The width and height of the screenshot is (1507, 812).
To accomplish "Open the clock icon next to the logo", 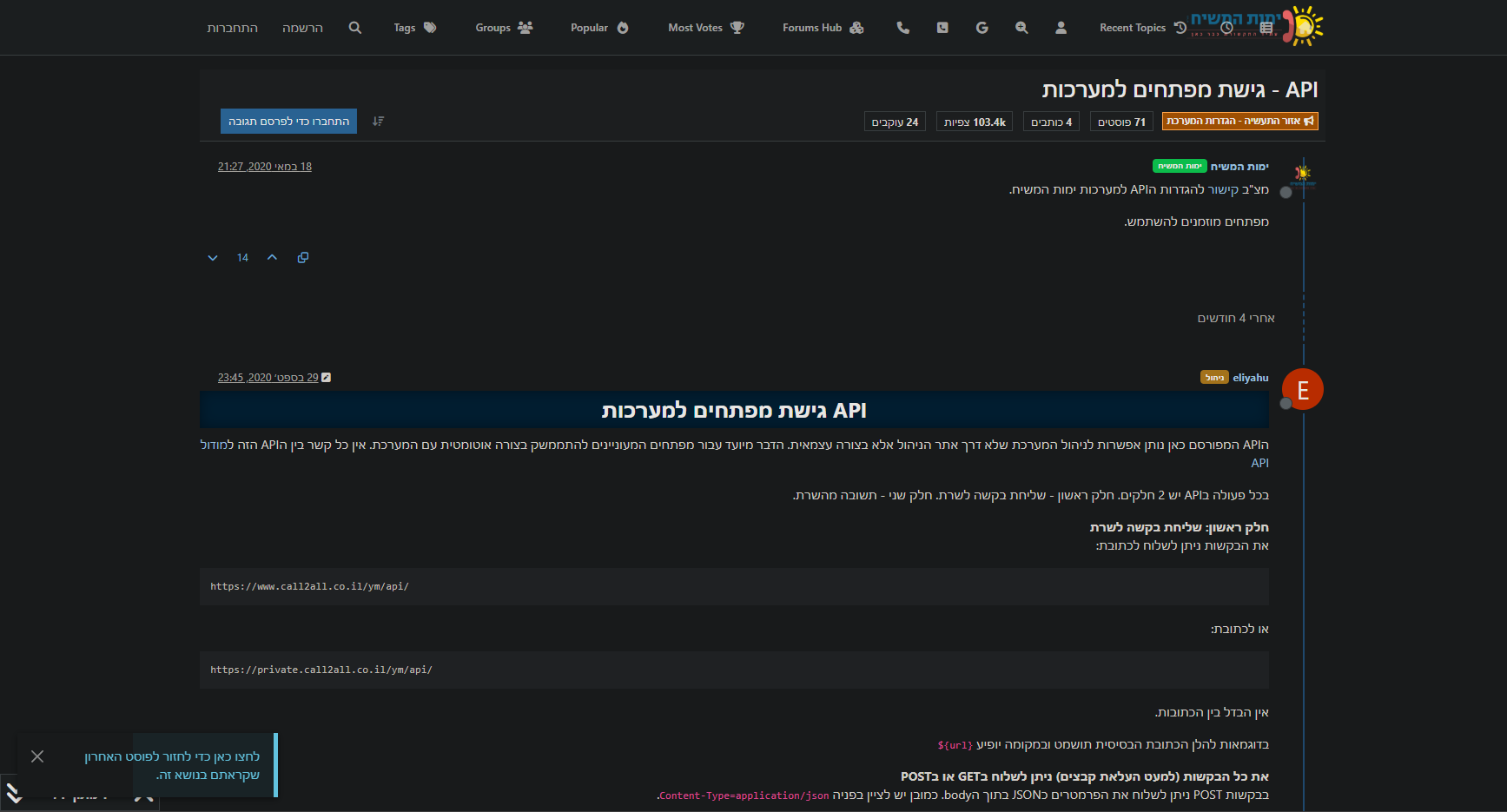I will click(x=1226, y=27).
